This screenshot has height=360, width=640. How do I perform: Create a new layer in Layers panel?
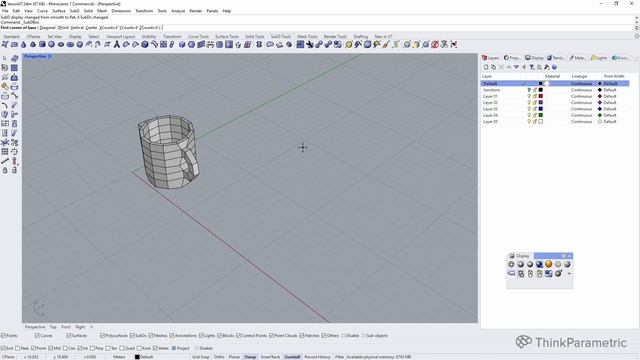486,67
